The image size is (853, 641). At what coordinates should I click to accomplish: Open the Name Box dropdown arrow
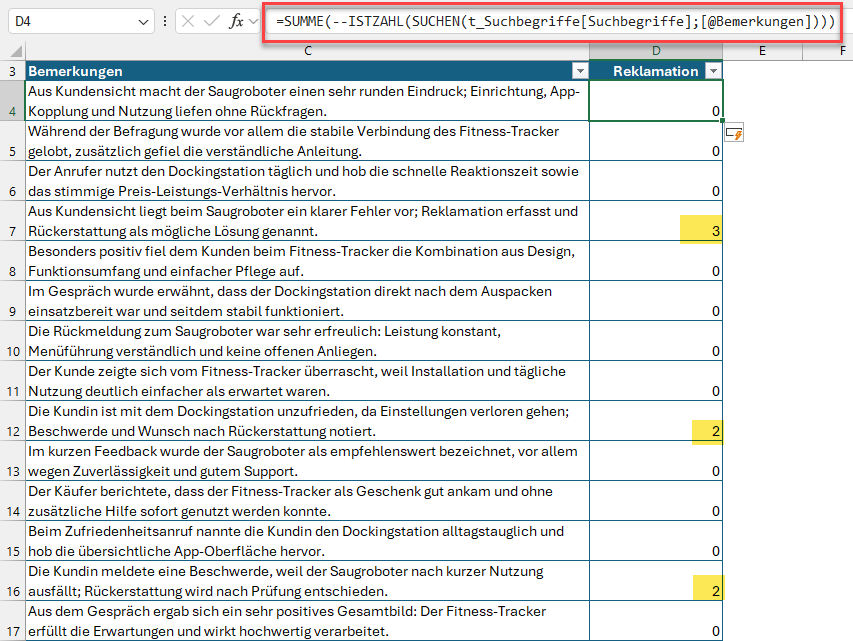point(143,22)
